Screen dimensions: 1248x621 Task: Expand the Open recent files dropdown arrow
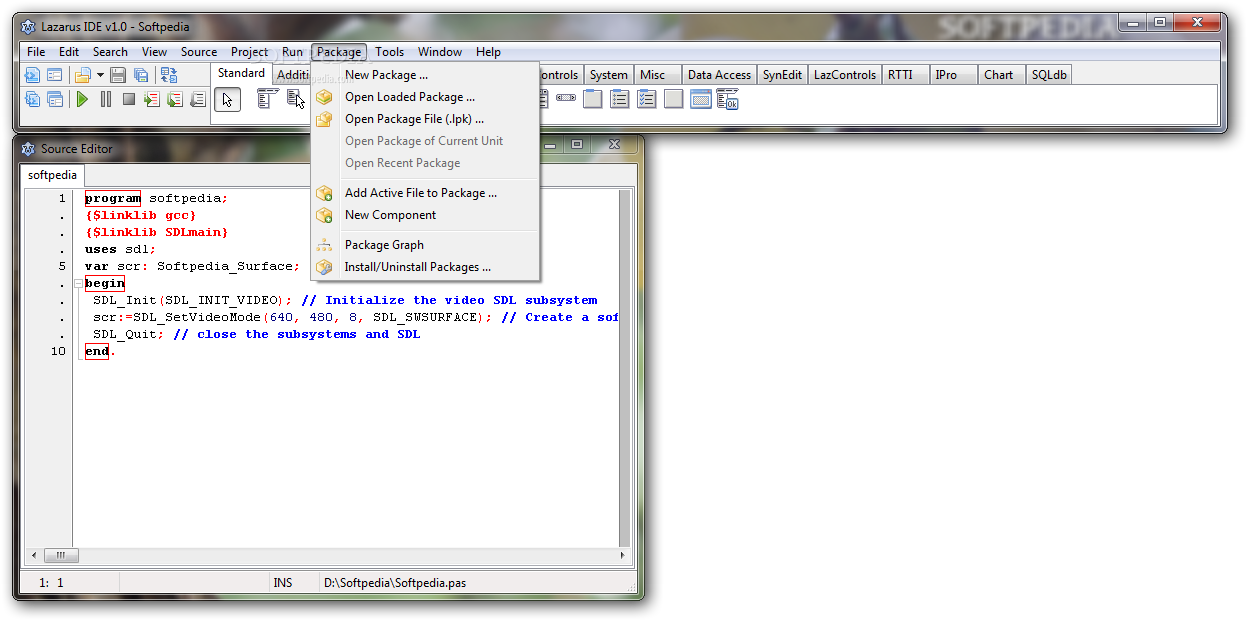tap(100, 75)
